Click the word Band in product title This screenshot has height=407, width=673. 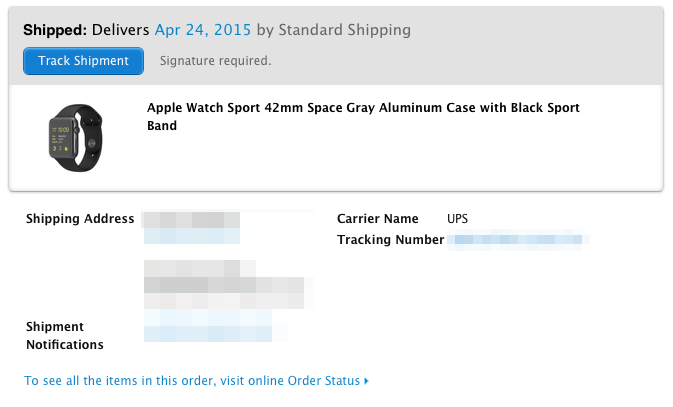(x=162, y=126)
